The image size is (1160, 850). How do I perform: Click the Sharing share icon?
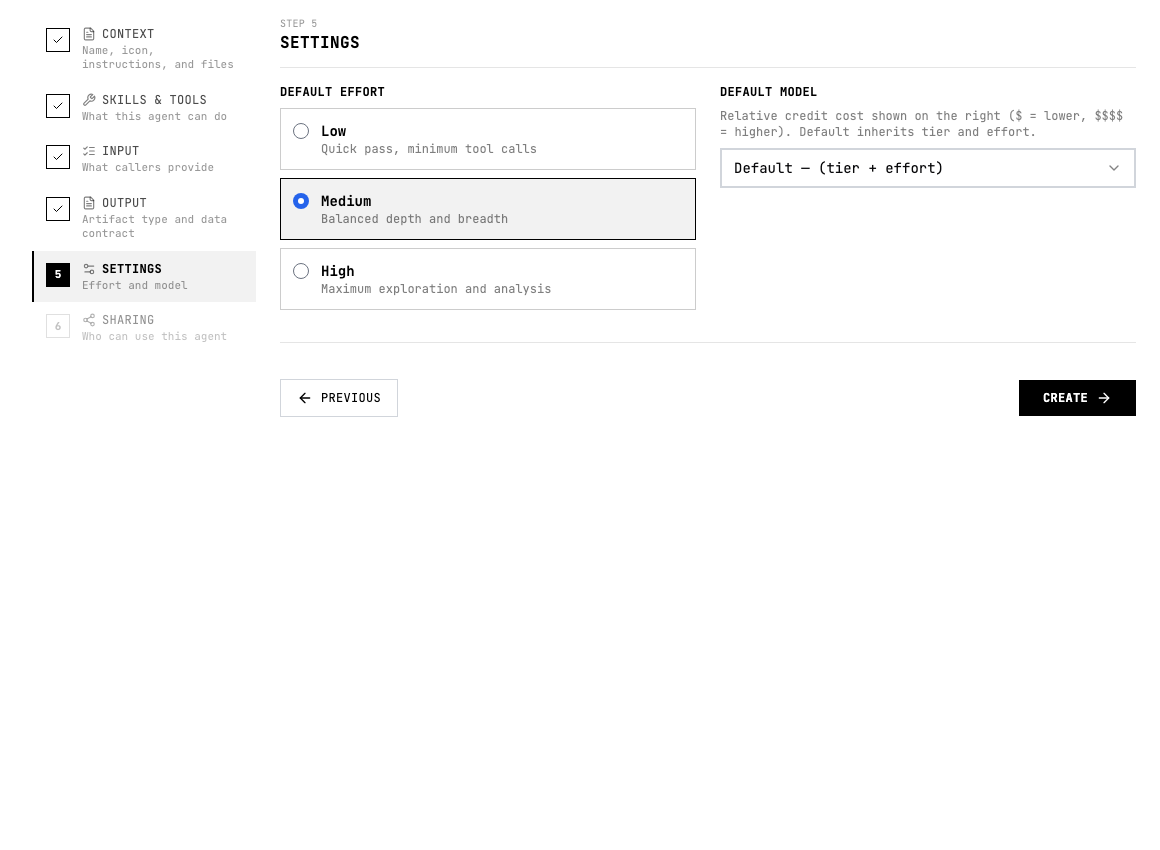click(89, 320)
